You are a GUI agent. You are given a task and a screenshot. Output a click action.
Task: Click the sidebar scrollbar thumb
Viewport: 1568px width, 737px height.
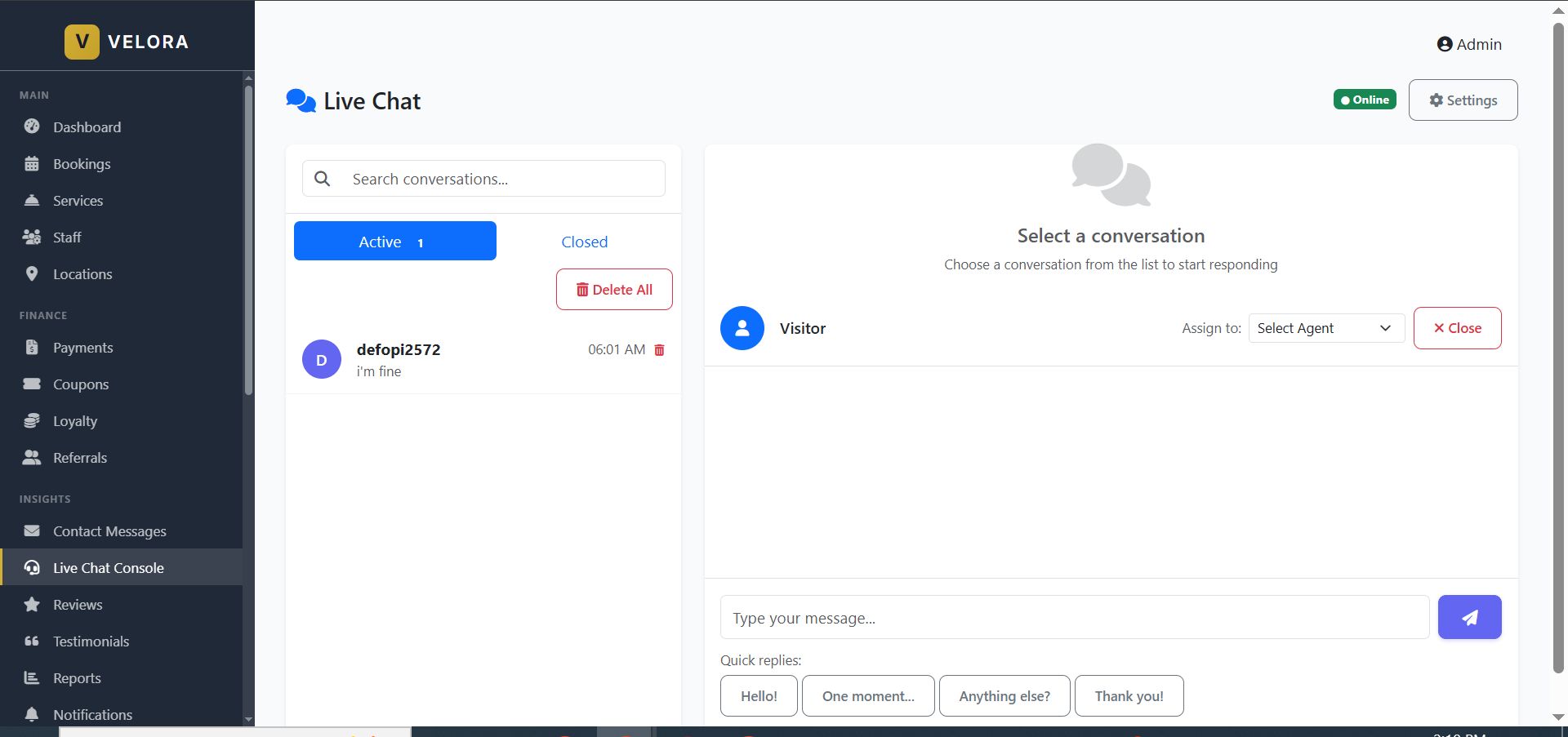[x=248, y=241]
